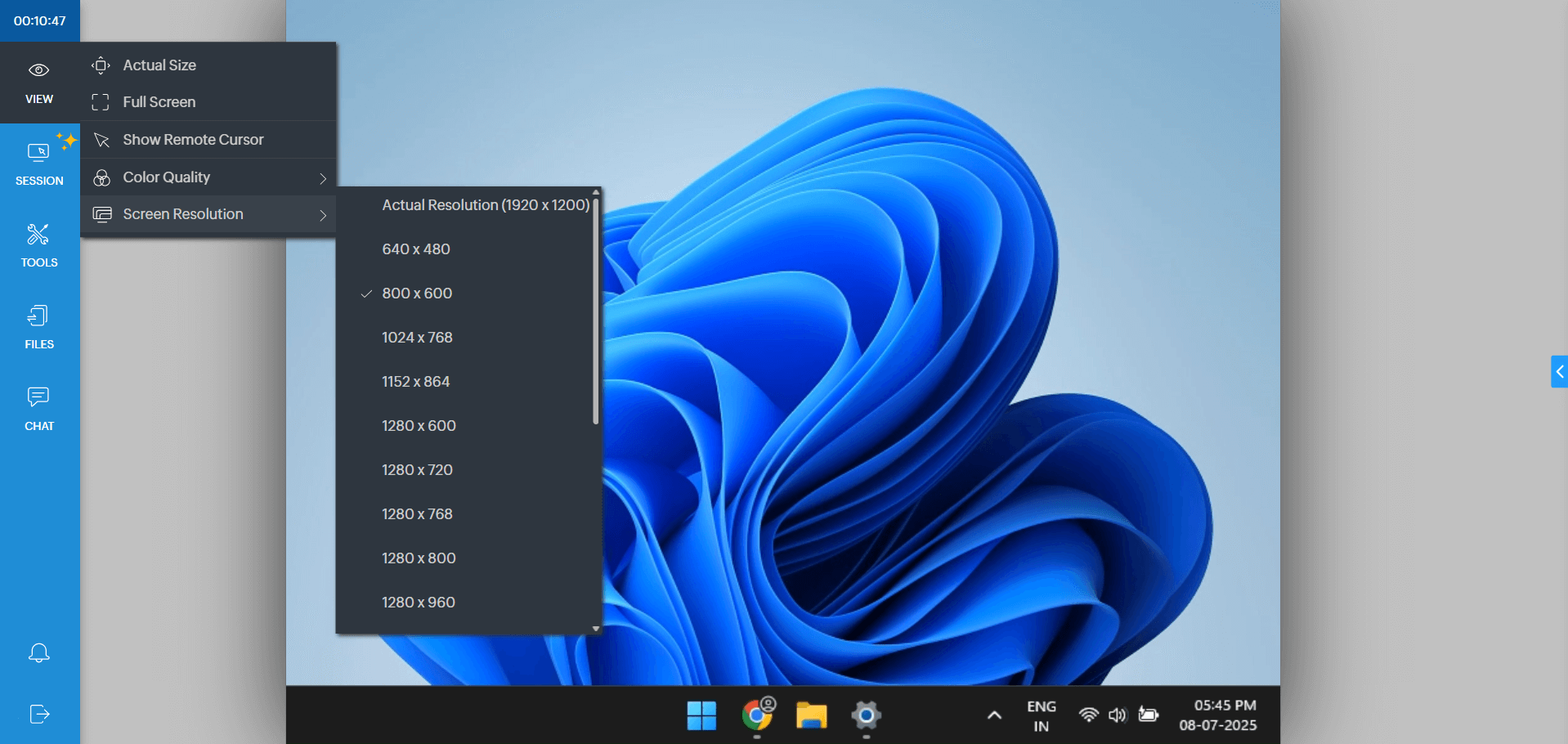Select Actual Size menu entry

pos(159,65)
